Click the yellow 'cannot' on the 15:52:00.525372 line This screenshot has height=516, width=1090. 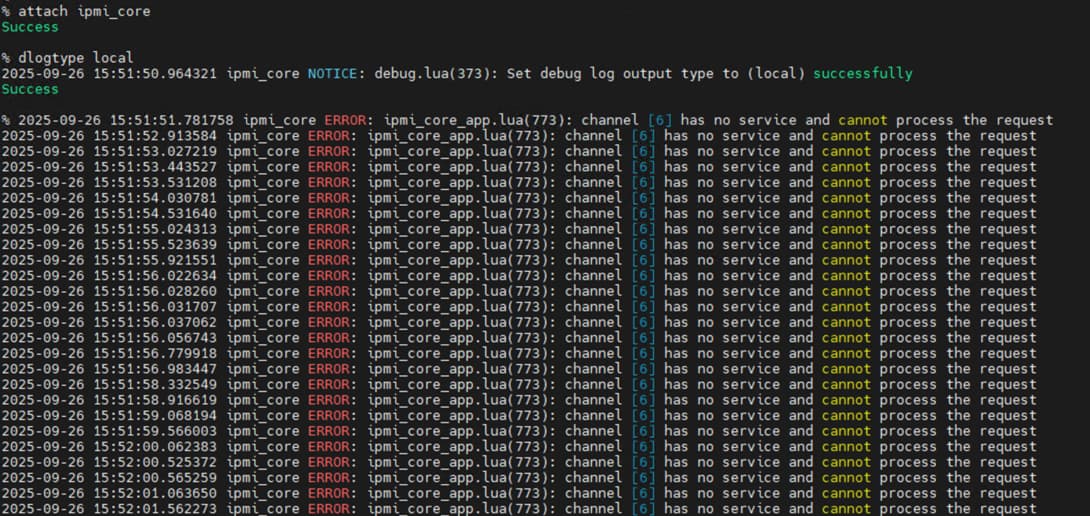[846, 462]
